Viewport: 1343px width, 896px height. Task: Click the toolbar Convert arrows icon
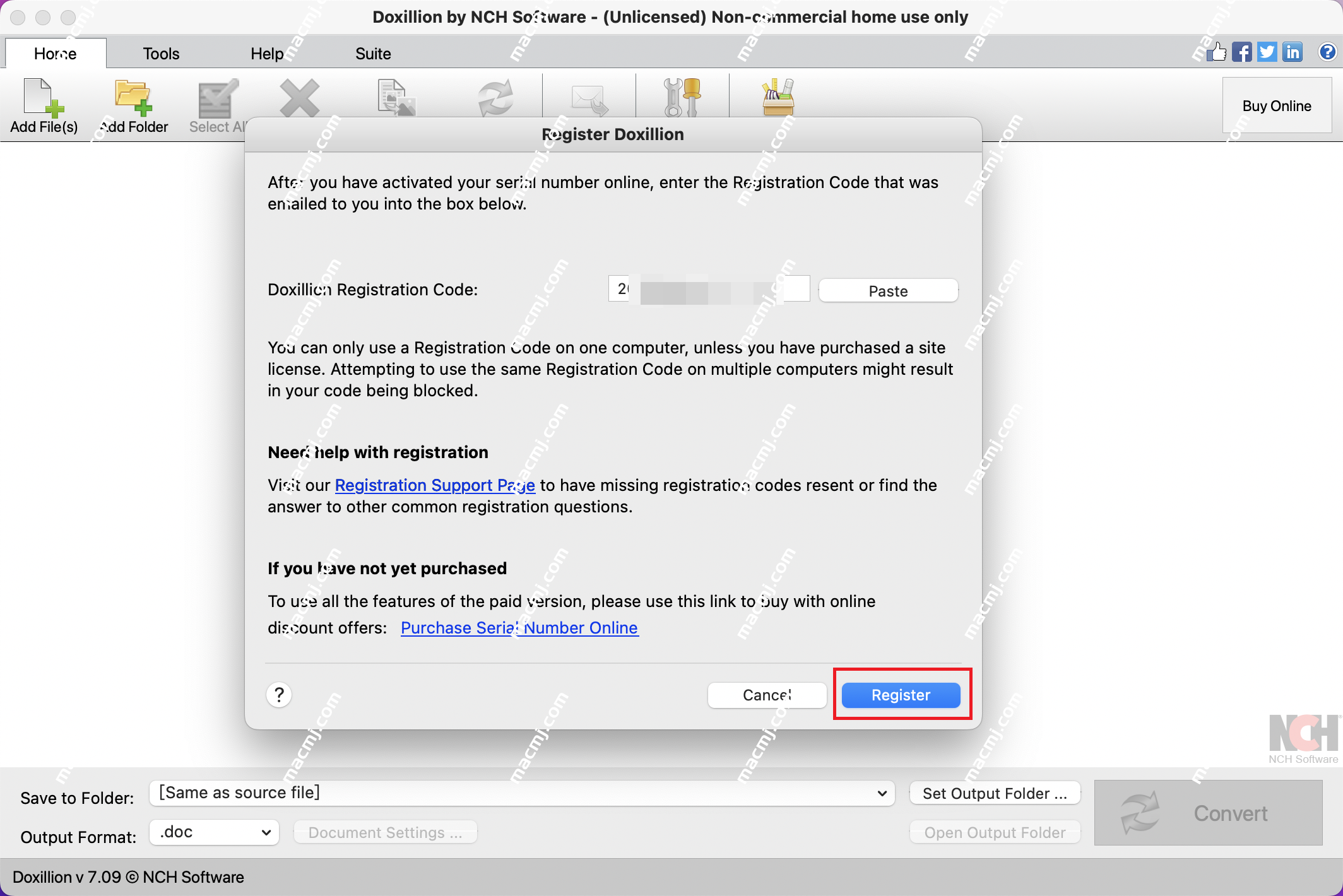(495, 98)
